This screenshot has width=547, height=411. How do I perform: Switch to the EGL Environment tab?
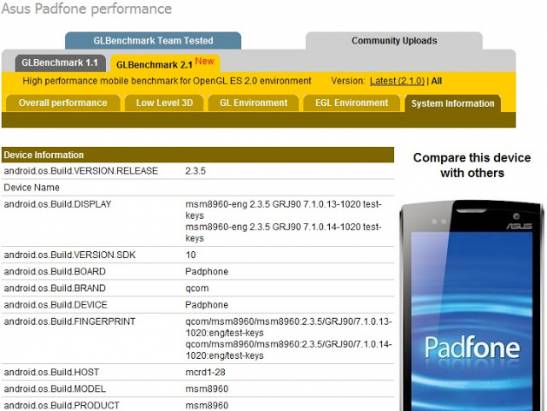[x=352, y=103]
